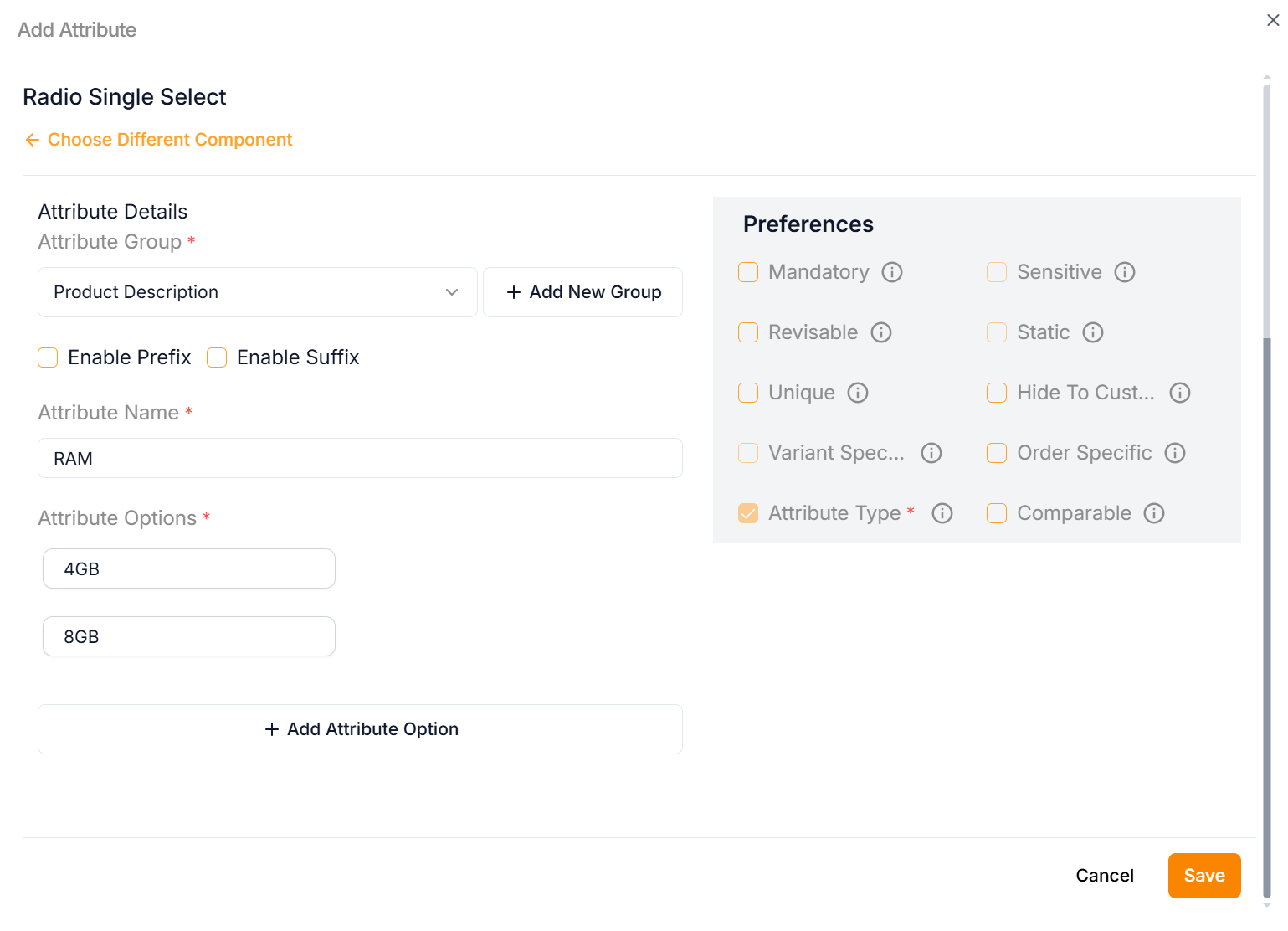Viewport: 1288px width, 931px height.
Task: Click the Hide To Customer info icon
Action: click(x=1180, y=393)
